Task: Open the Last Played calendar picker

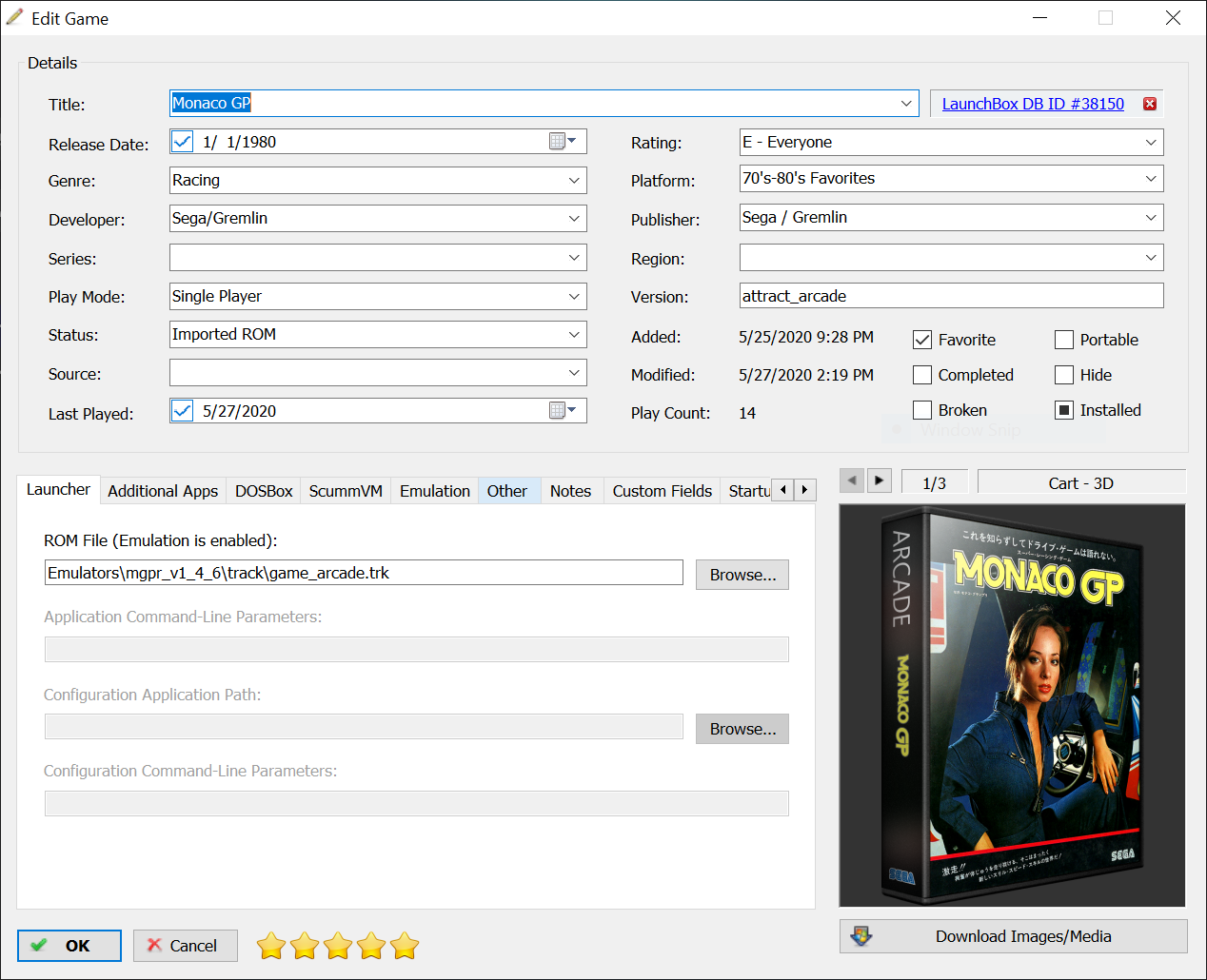Action: point(564,410)
